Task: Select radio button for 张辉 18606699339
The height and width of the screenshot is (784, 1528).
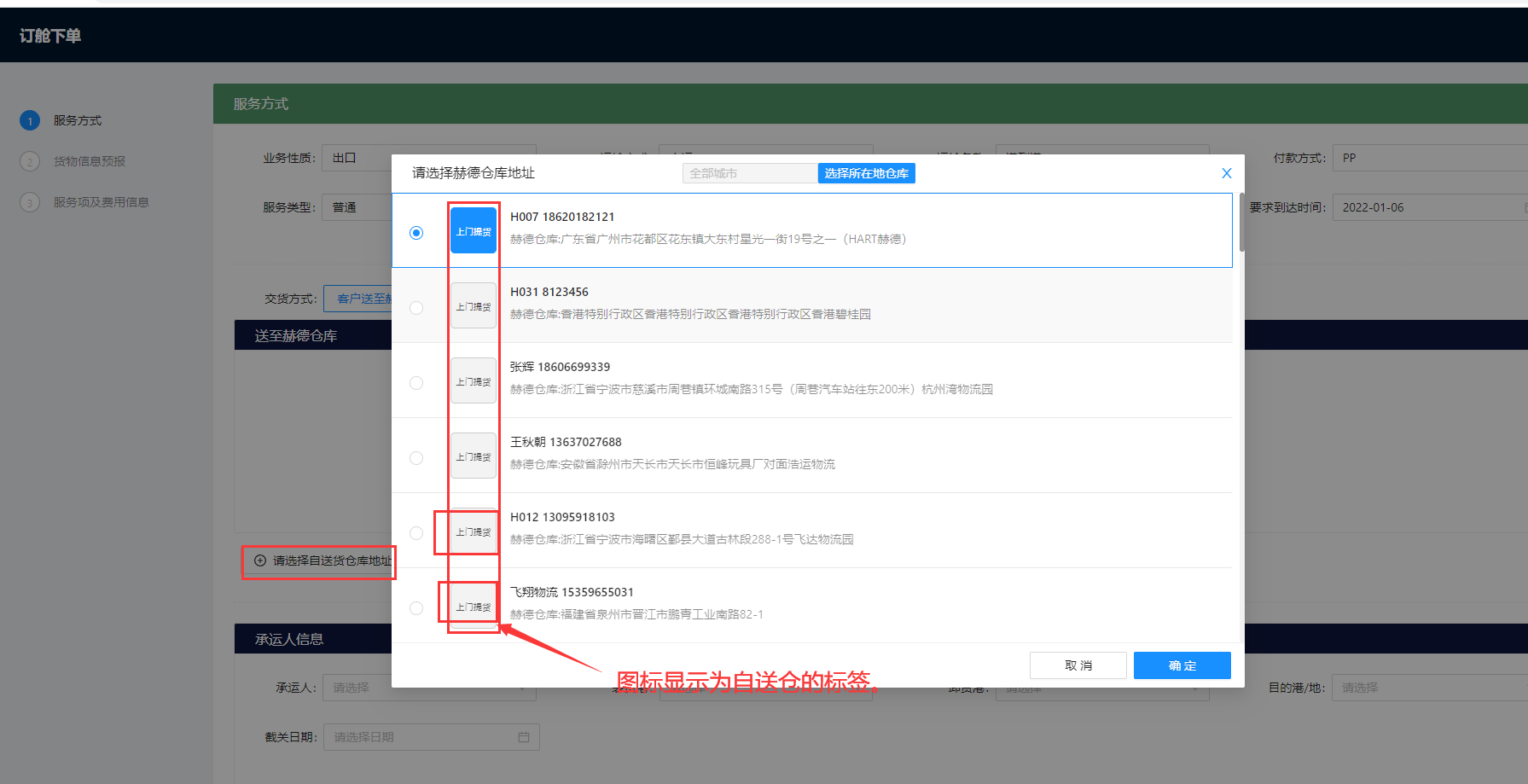Action: coord(416,383)
